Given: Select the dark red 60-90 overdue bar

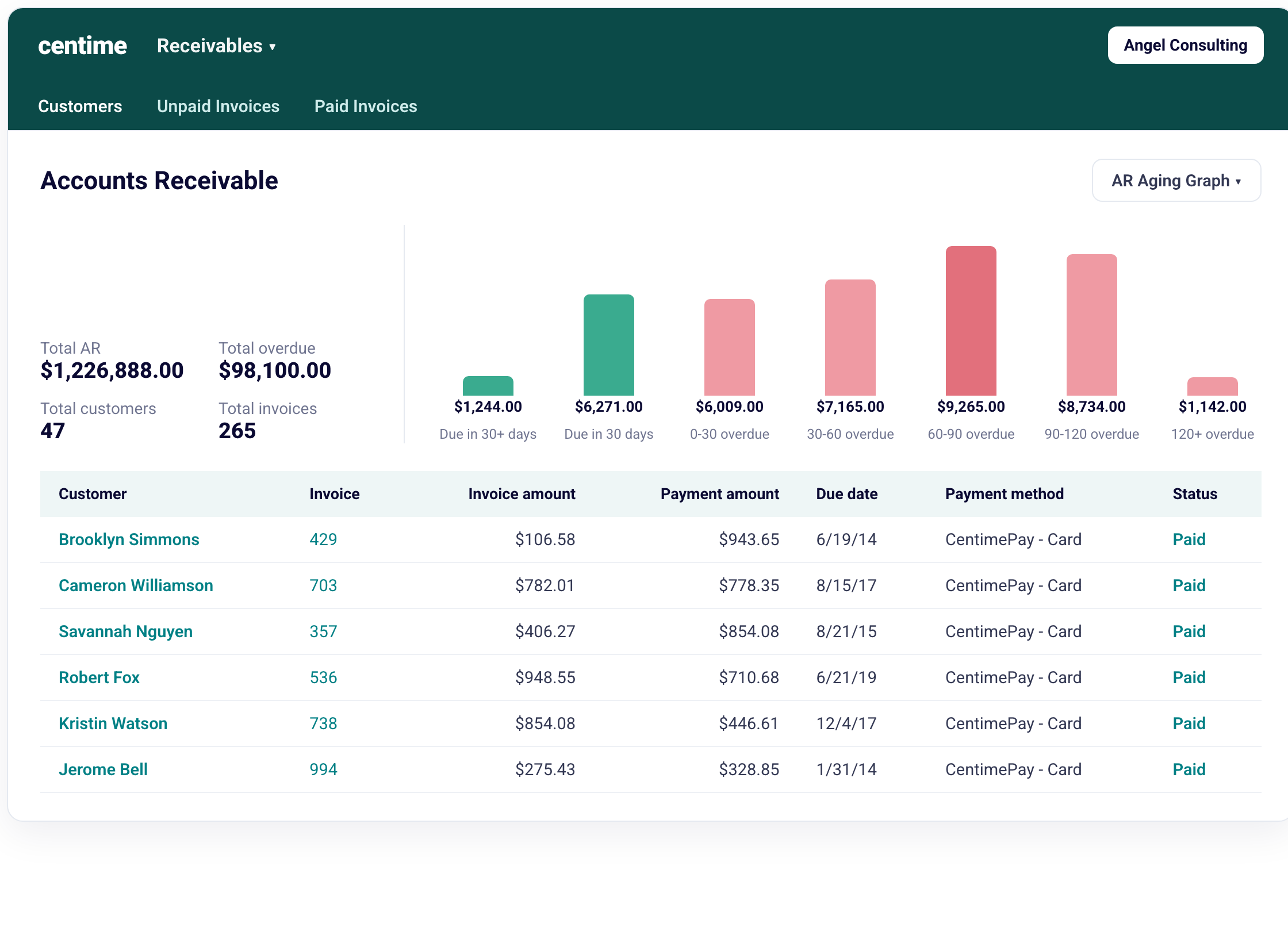Looking at the screenshot, I should (x=971, y=321).
